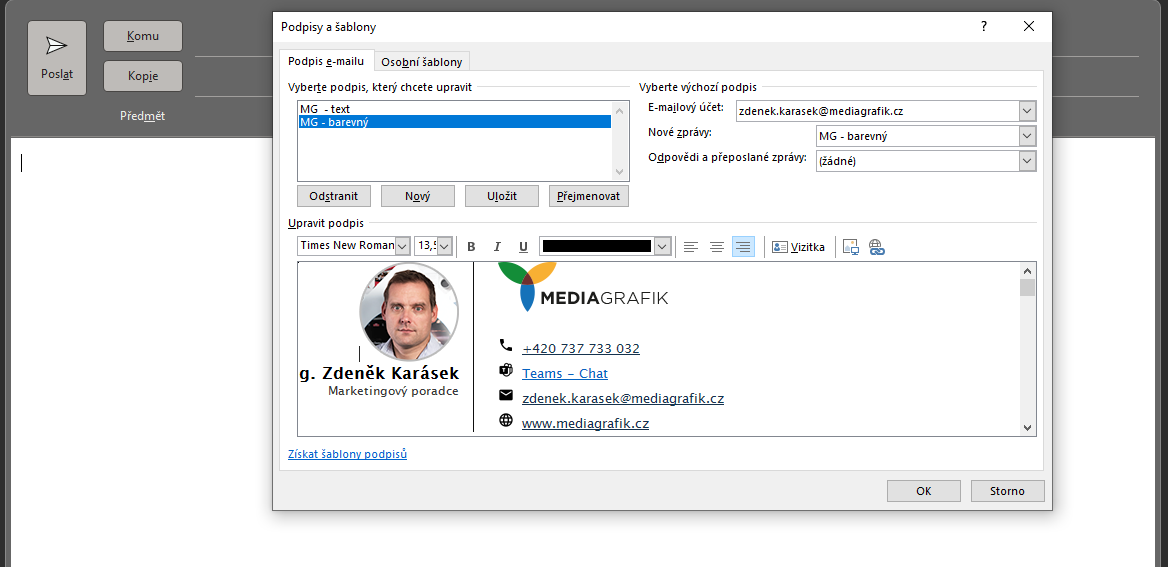Screen dimensions: 1168x567
Task: Select the 'MG - text' signature
Action: pyautogui.click(x=325, y=109)
